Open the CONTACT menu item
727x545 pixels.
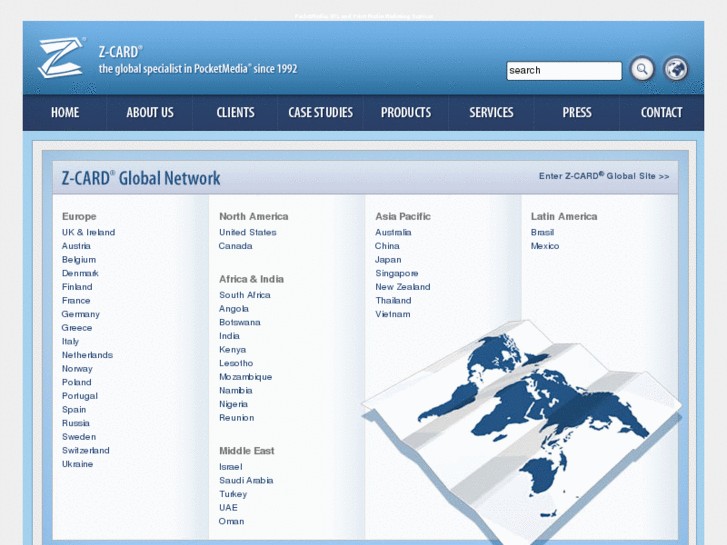coord(661,112)
